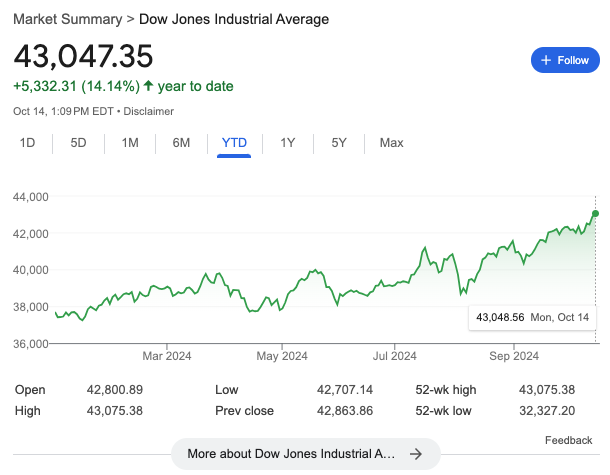This screenshot has width=610, height=475.
Task: Open the 5Y chart range
Action: coord(339,143)
